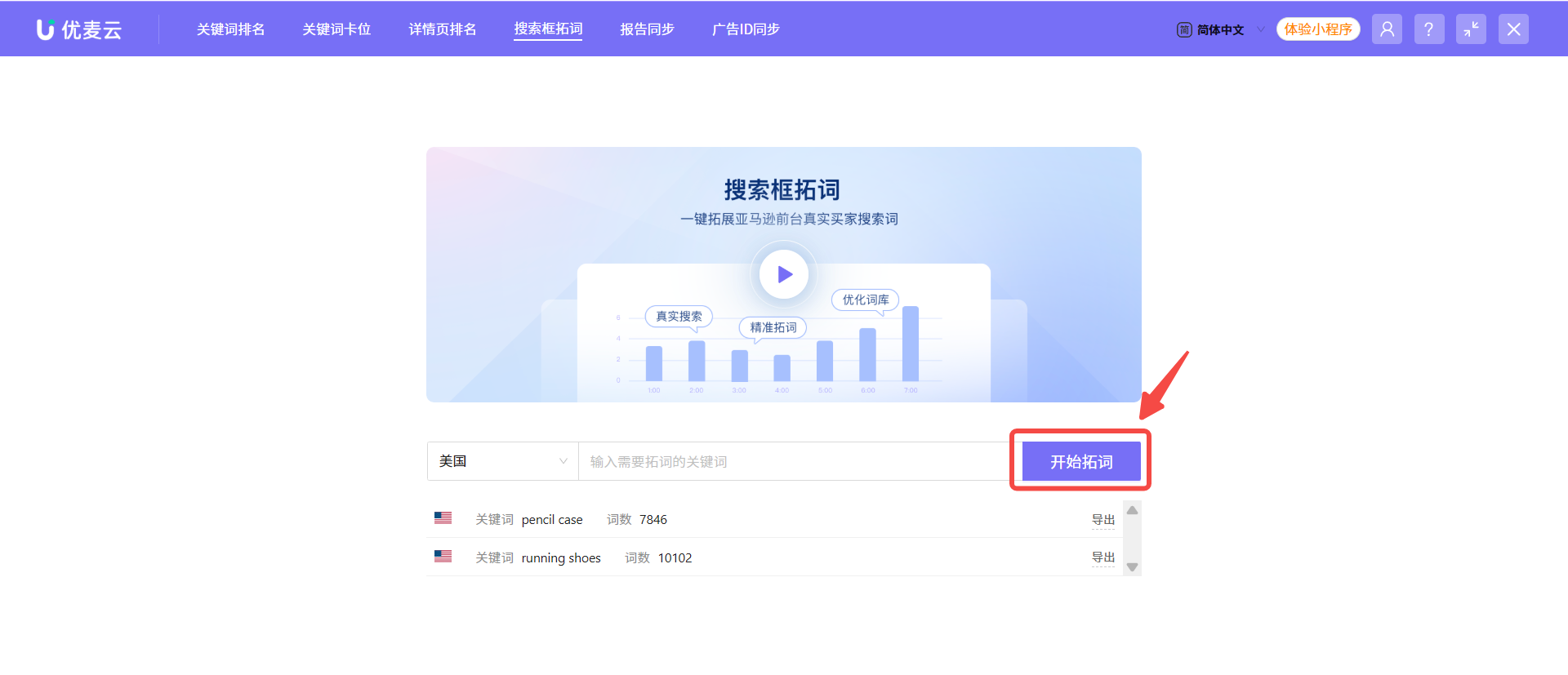
Task: Click the shrink window icon
Action: click(x=1471, y=29)
